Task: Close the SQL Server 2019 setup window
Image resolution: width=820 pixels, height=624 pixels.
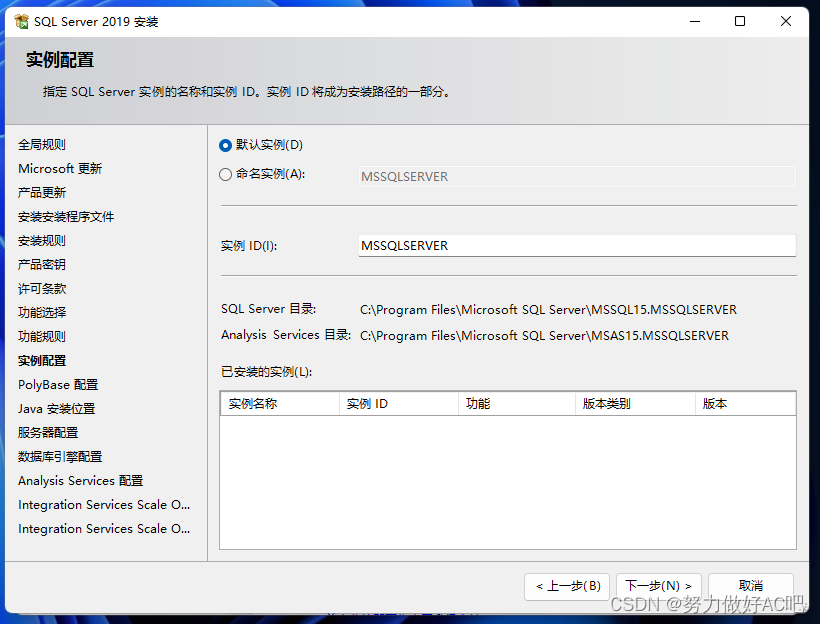Action: point(785,21)
